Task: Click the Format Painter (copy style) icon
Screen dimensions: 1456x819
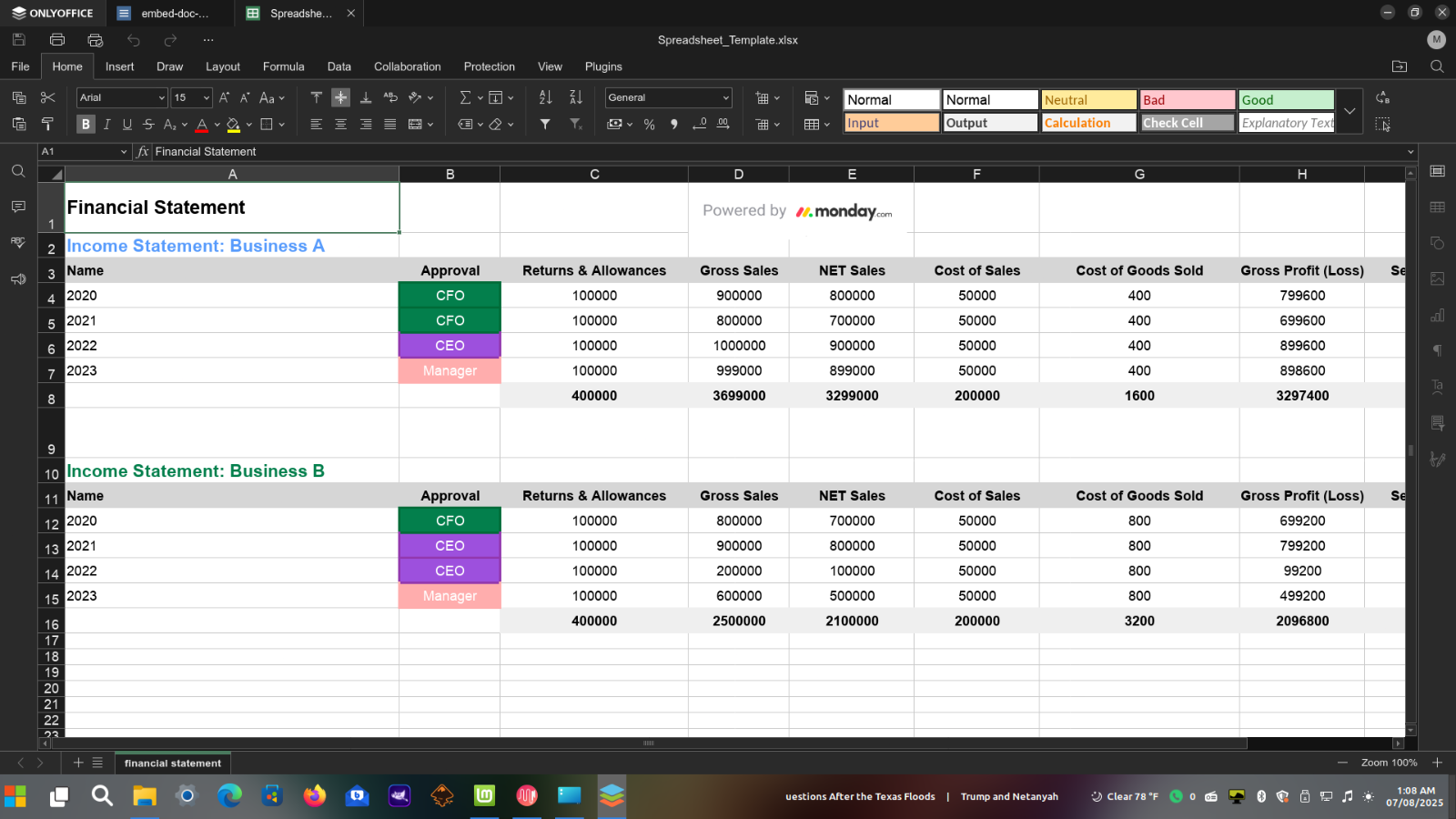Action: (x=48, y=125)
